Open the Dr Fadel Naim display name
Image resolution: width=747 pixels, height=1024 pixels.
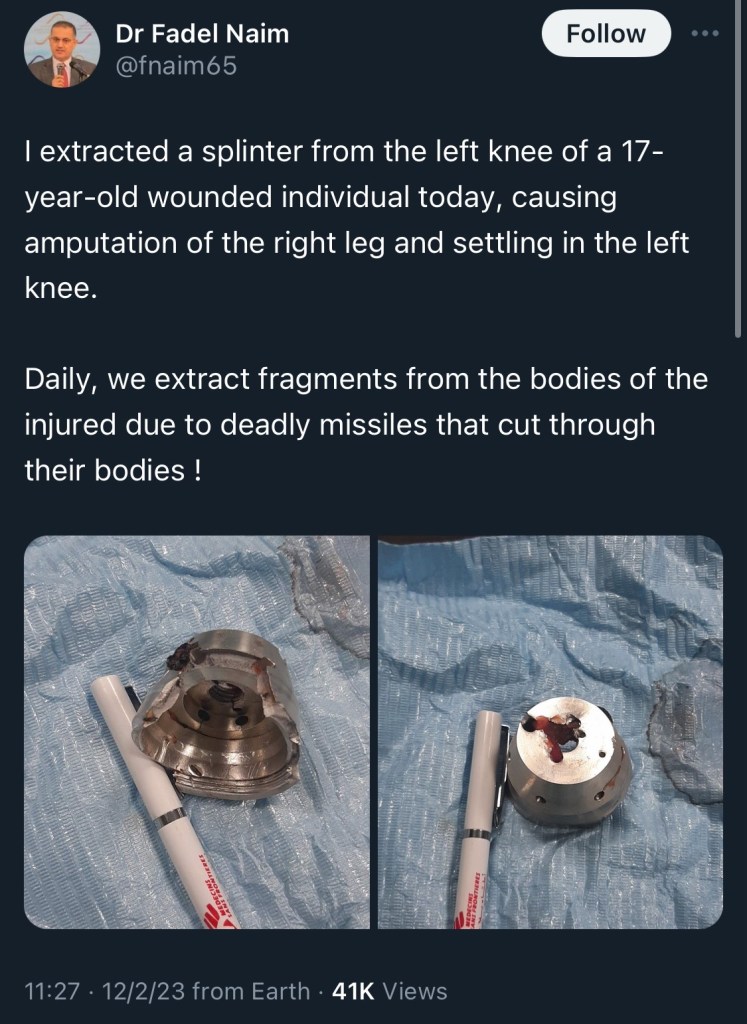(x=202, y=33)
